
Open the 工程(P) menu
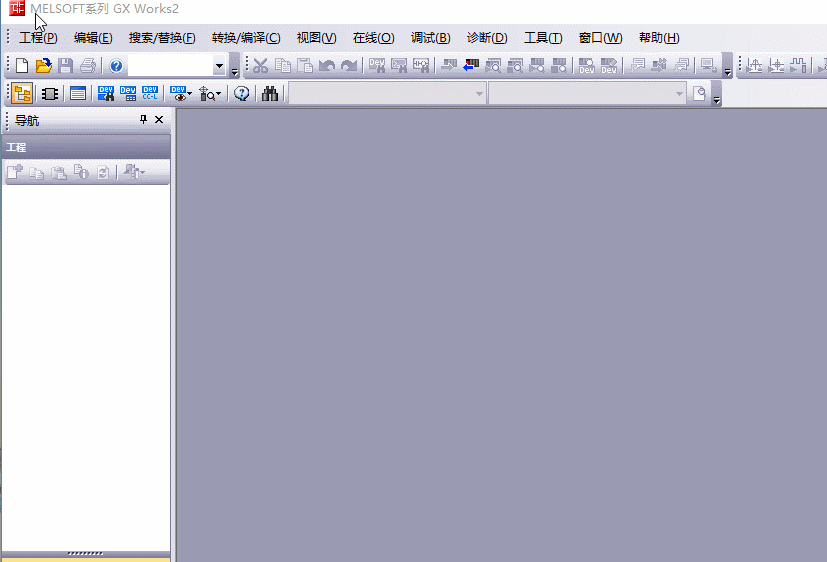38,38
